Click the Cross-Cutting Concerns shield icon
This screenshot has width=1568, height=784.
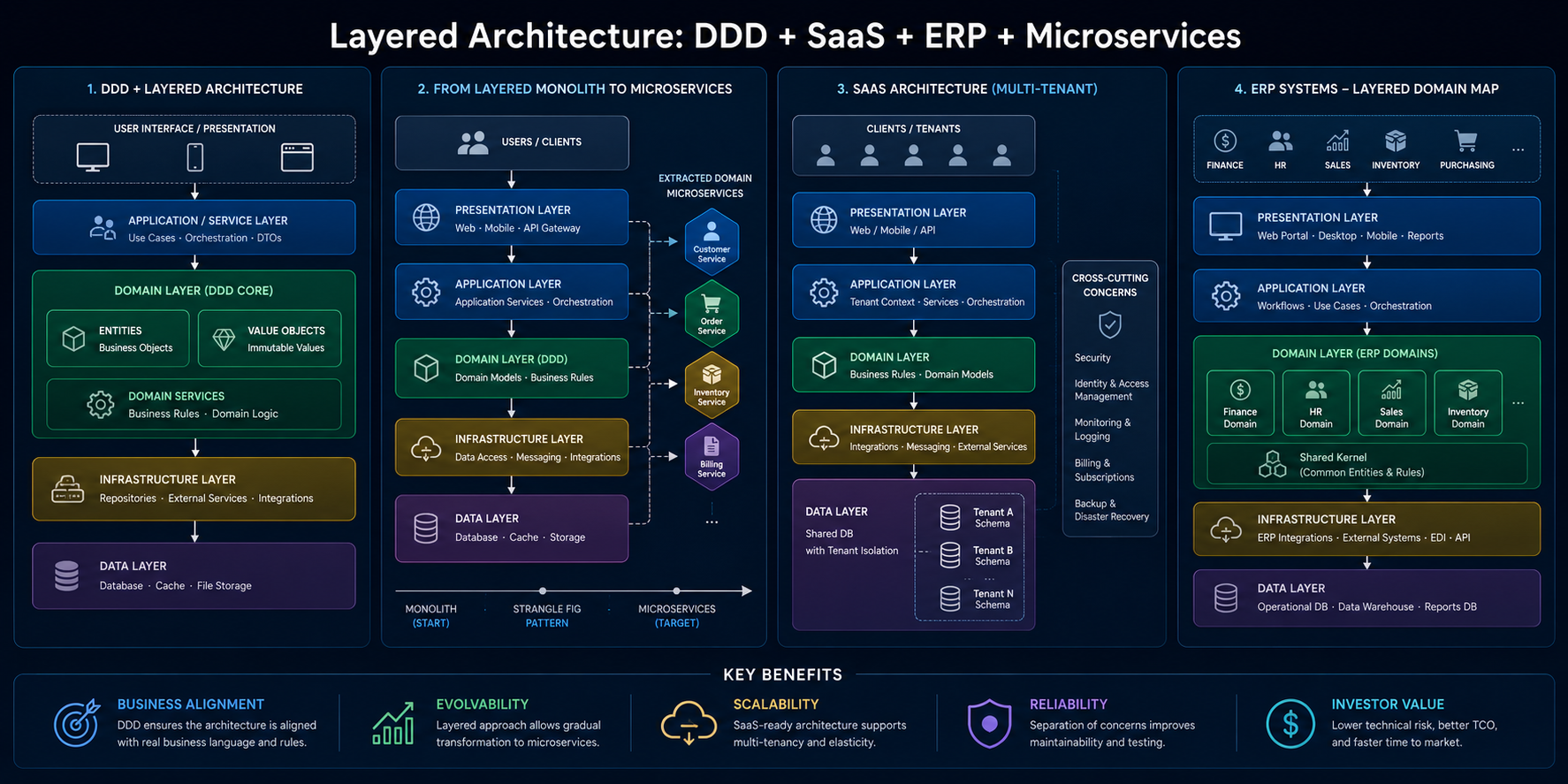1110,324
